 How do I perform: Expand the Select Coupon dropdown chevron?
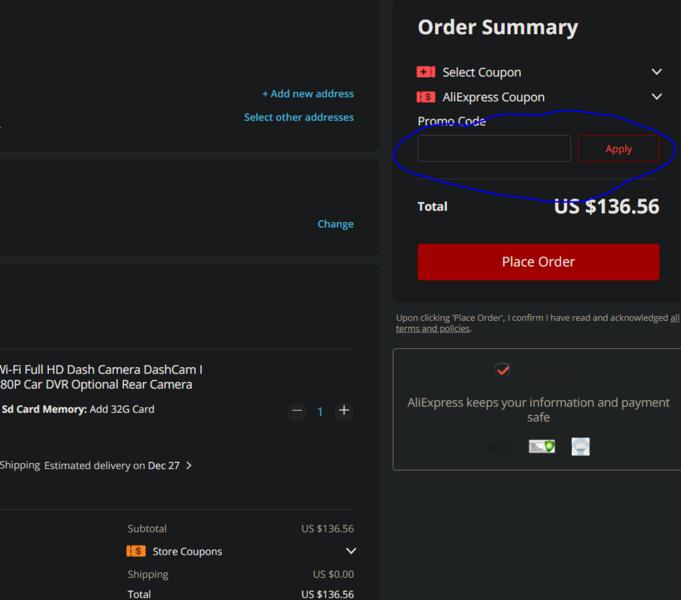click(x=657, y=72)
